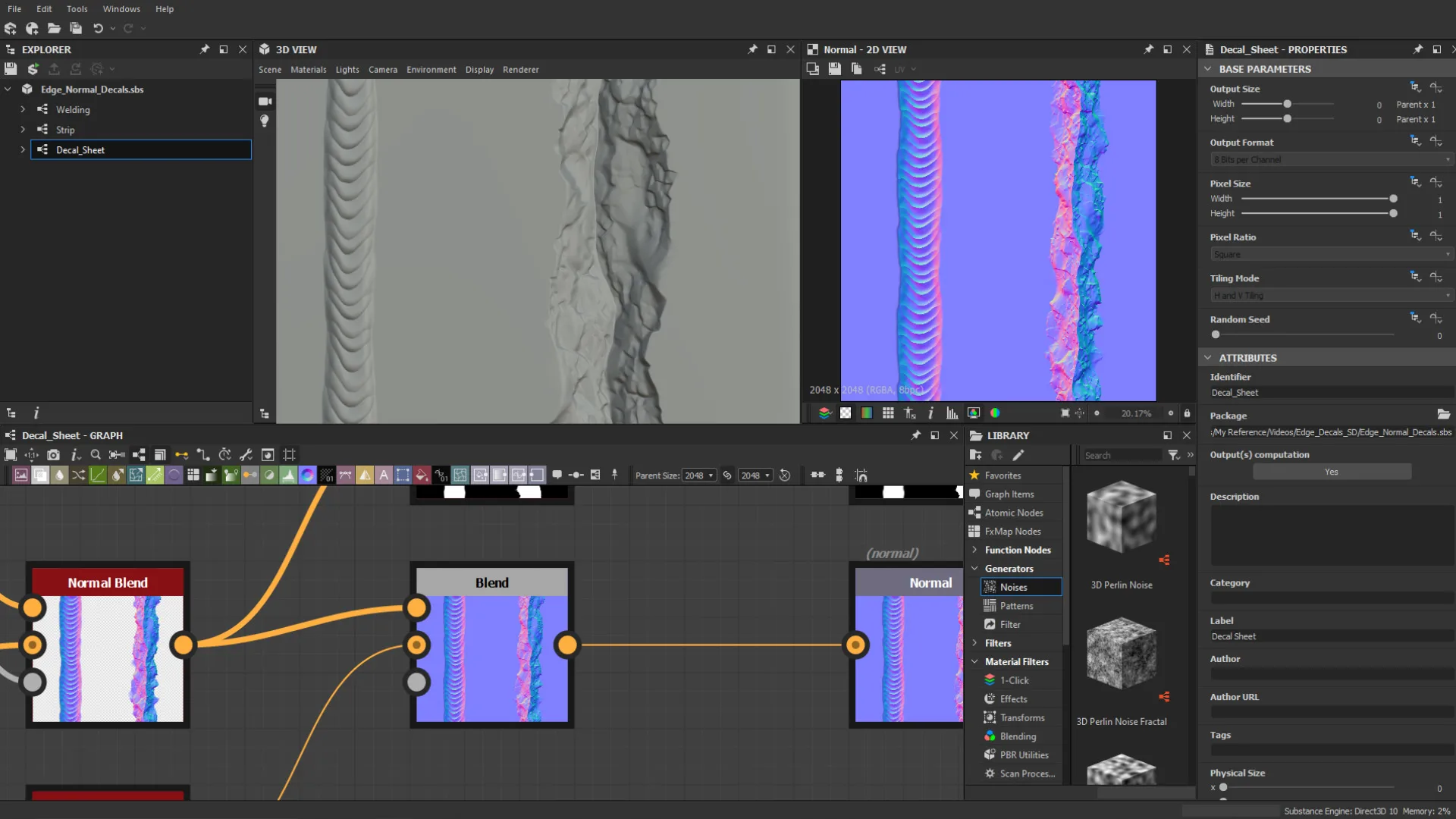Collapse the Generators library category
The image size is (1456, 819).
click(974, 569)
